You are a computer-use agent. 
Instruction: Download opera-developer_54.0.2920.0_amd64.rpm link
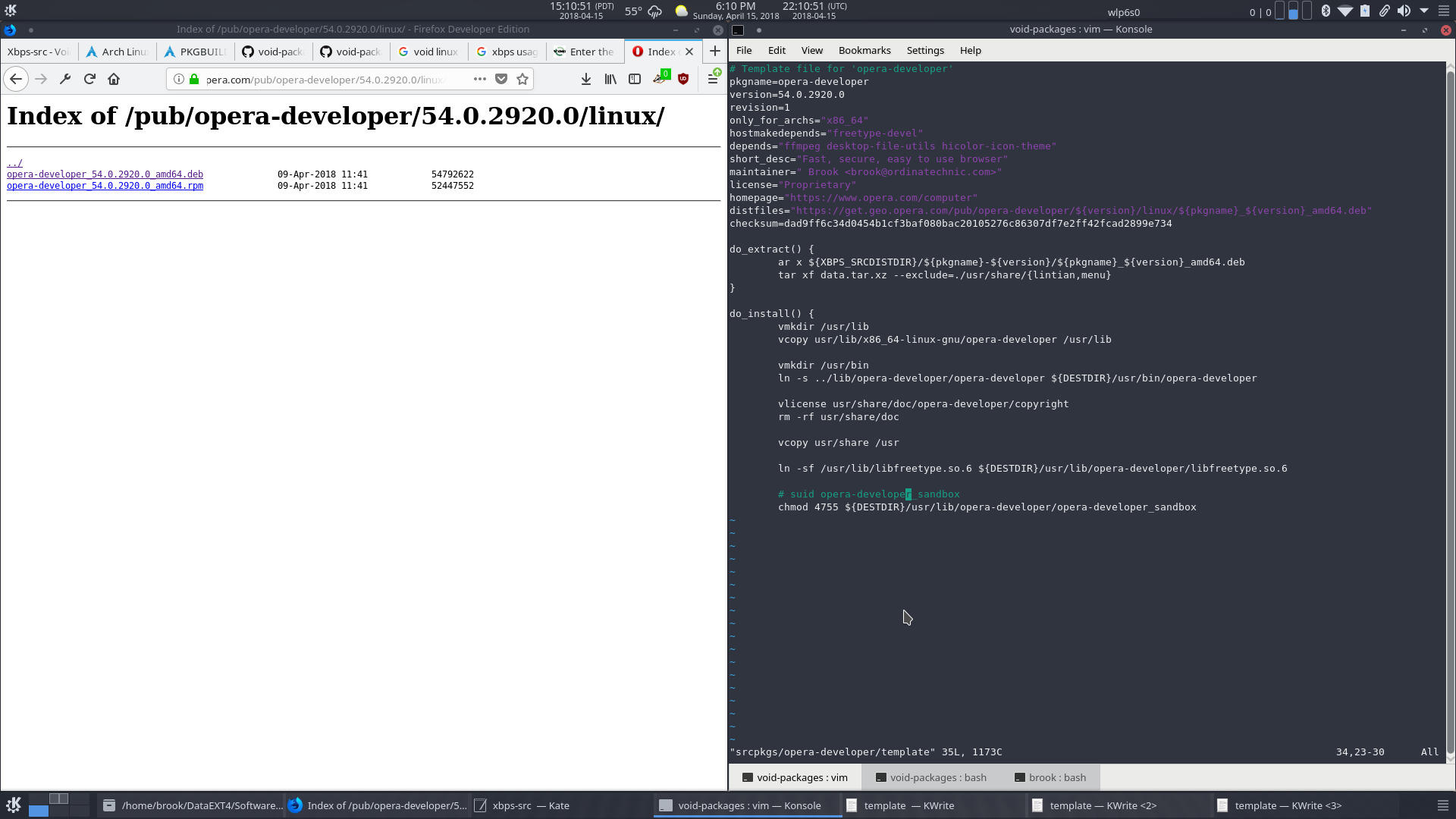tap(105, 186)
